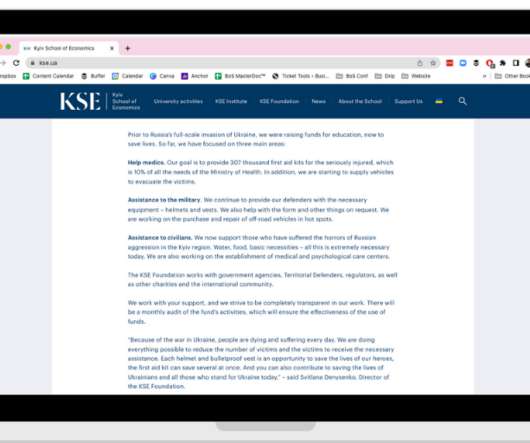Bookmark this page with the star icon
The width and height of the screenshot is (530, 443).
click(x=433, y=63)
